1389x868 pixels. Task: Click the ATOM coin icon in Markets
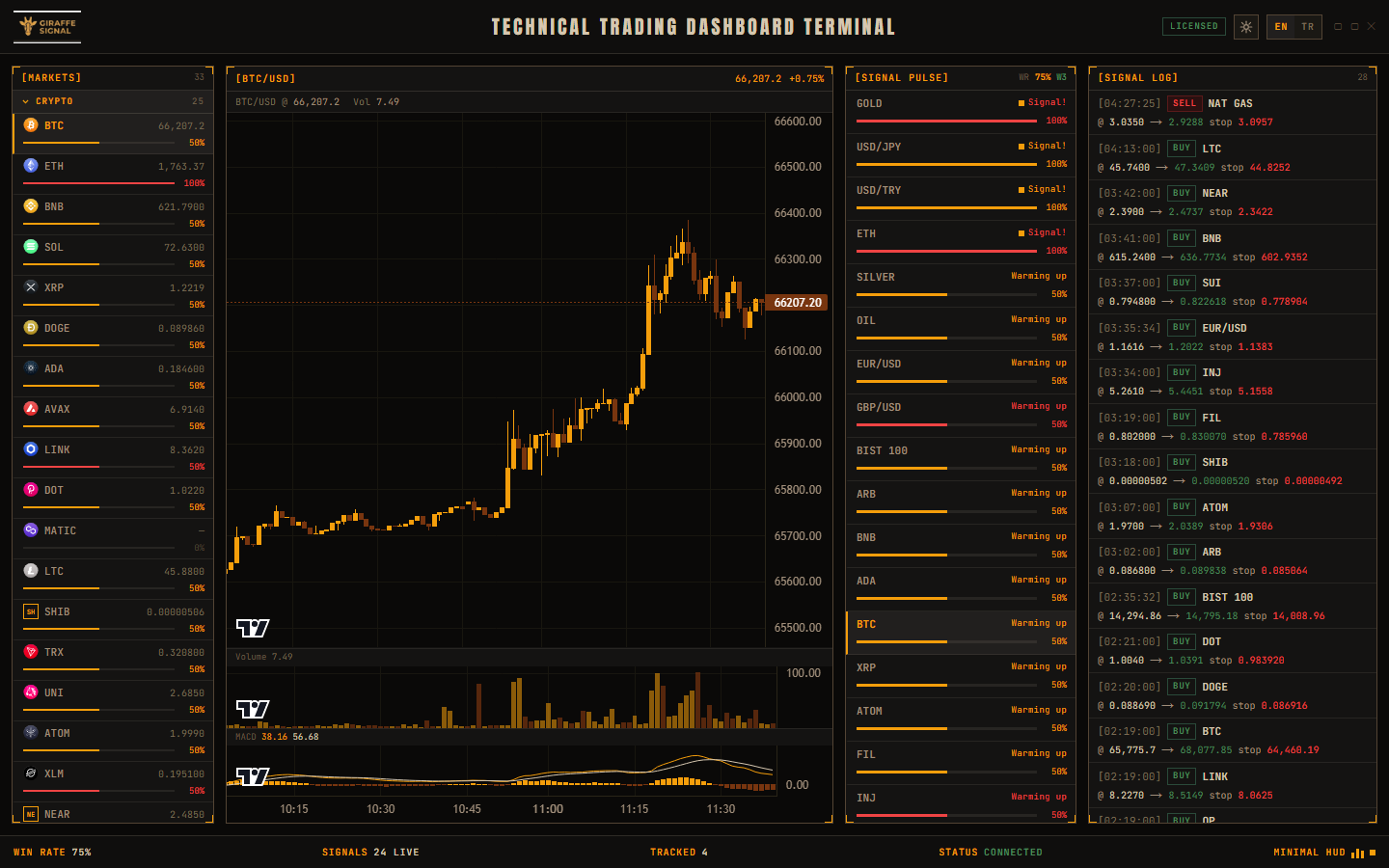[x=31, y=733]
